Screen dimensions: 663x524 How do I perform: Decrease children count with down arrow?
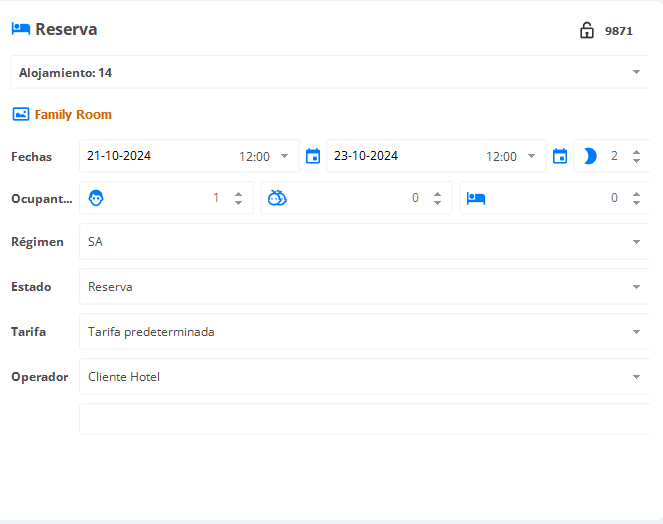(x=437, y=203)
